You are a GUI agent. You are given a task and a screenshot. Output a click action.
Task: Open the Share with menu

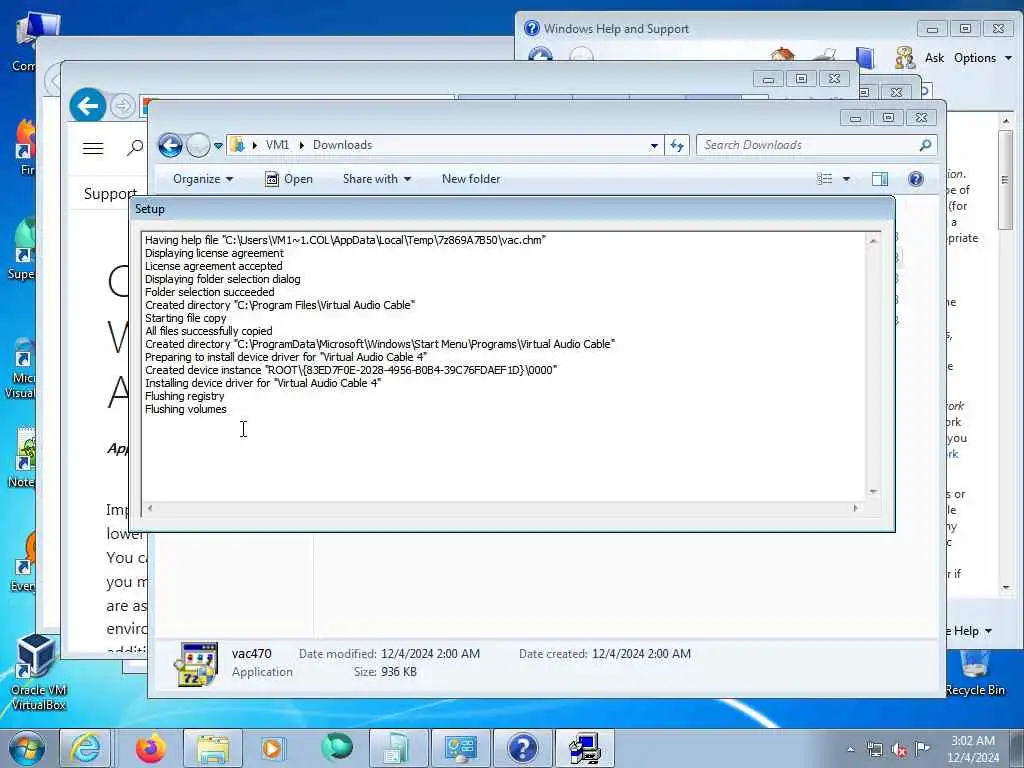[377, 179]
